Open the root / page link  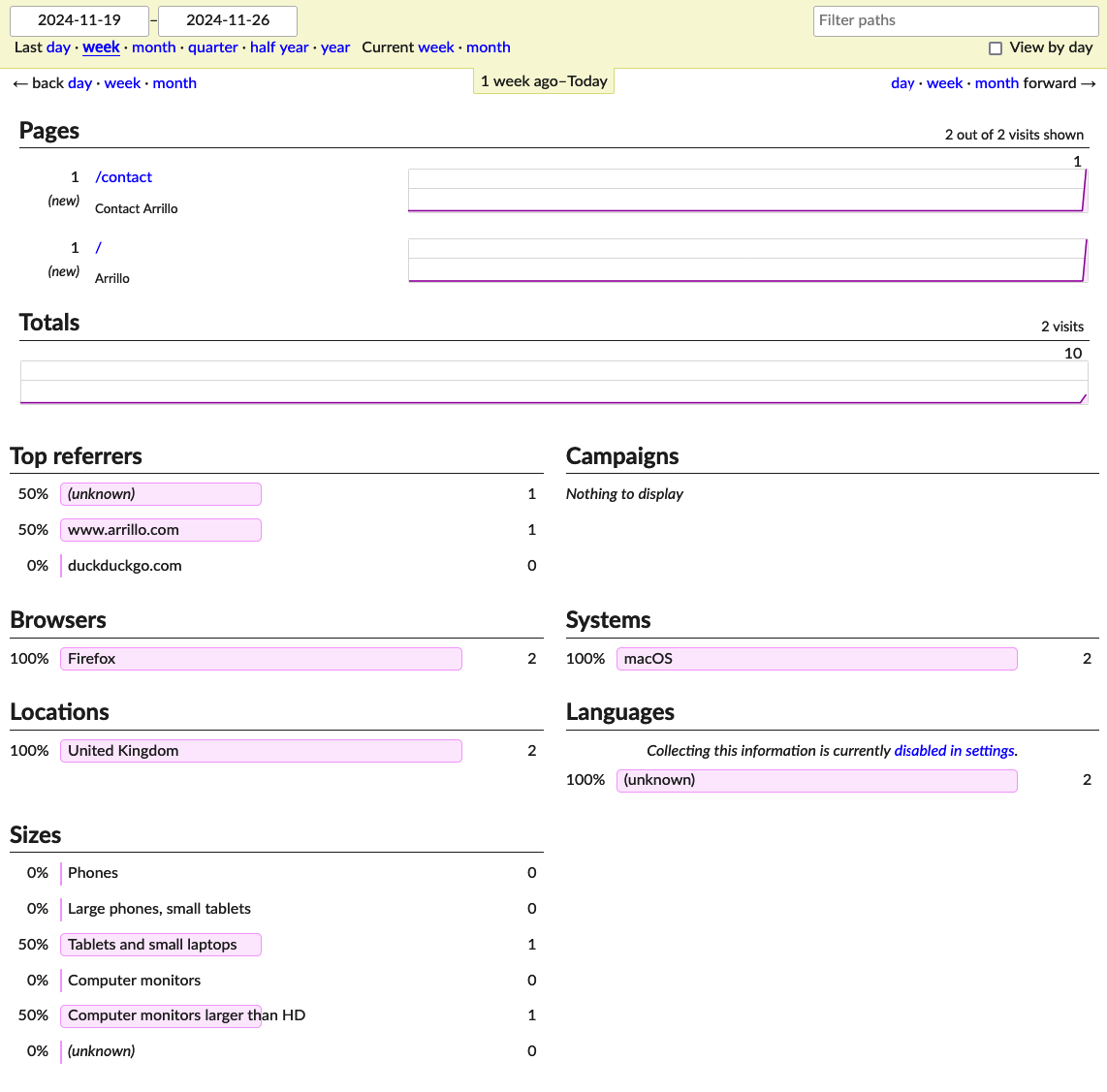point(97,247)
